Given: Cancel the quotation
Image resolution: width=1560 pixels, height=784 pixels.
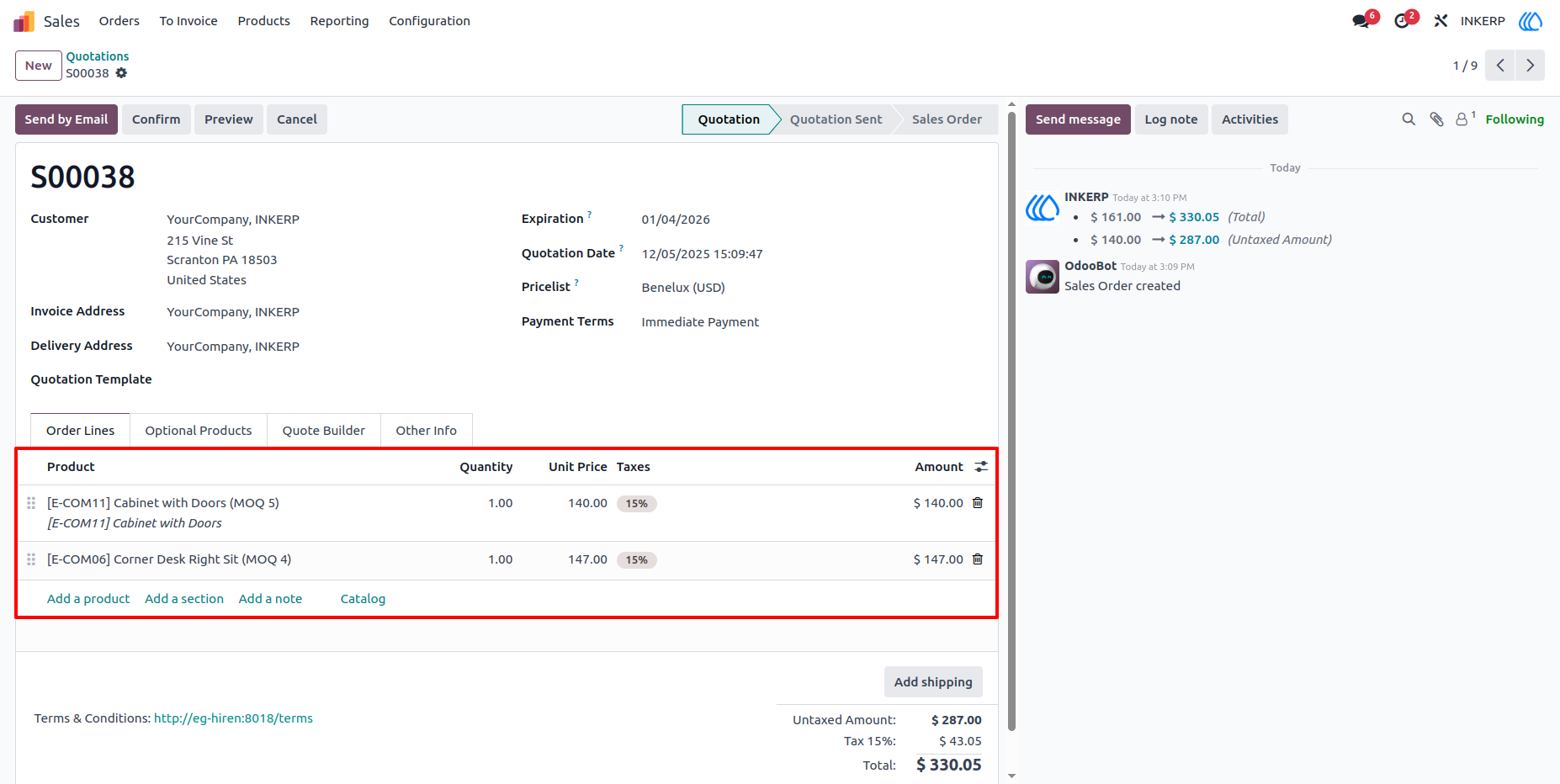Looking at the screenshot, I should point(297,119).
